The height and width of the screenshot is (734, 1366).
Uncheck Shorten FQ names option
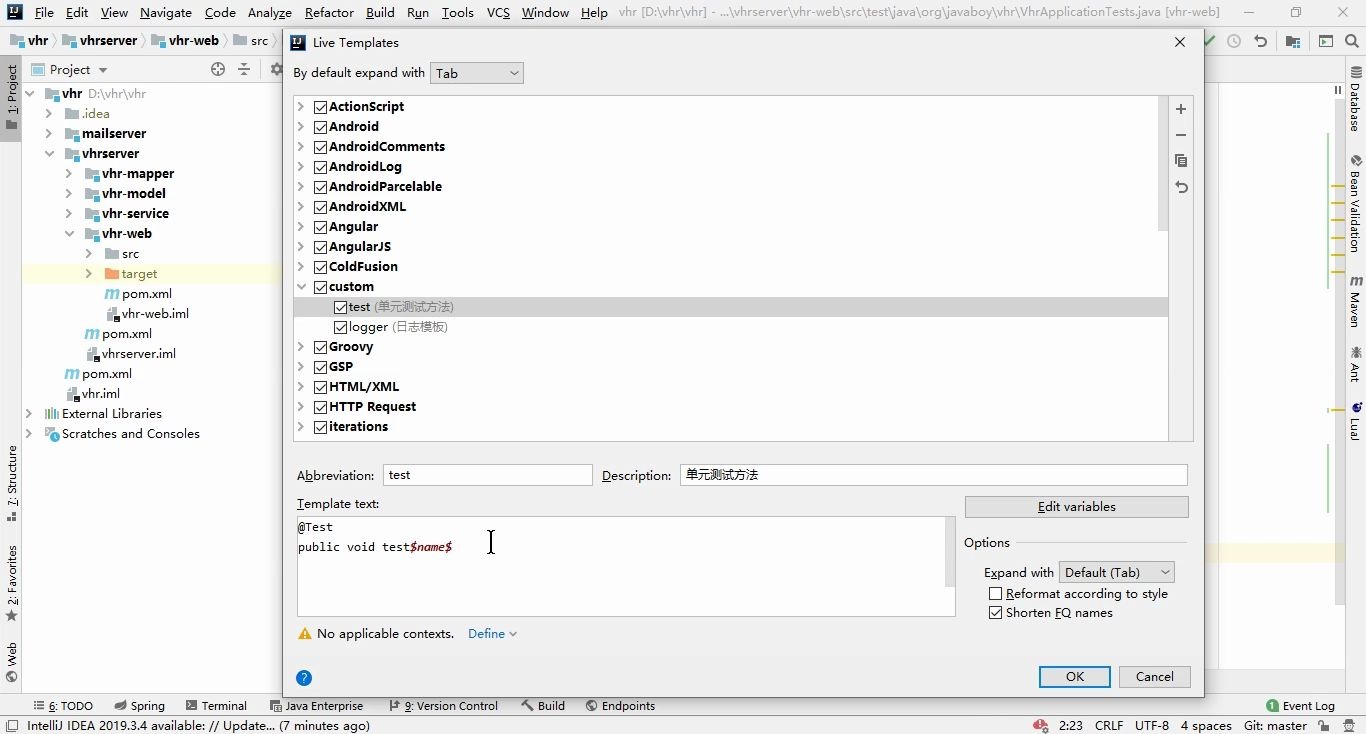(995, 613)
